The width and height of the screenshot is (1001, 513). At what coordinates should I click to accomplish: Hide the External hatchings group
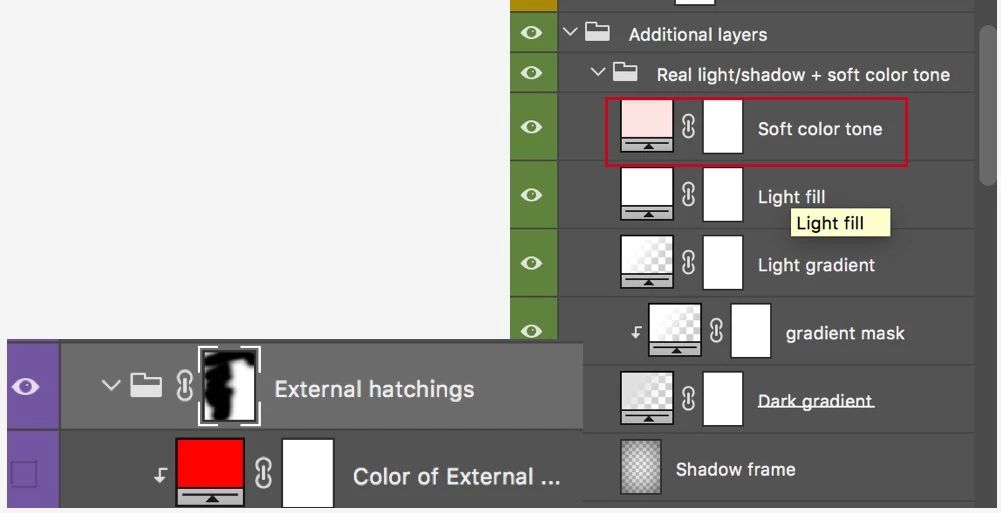26,386
